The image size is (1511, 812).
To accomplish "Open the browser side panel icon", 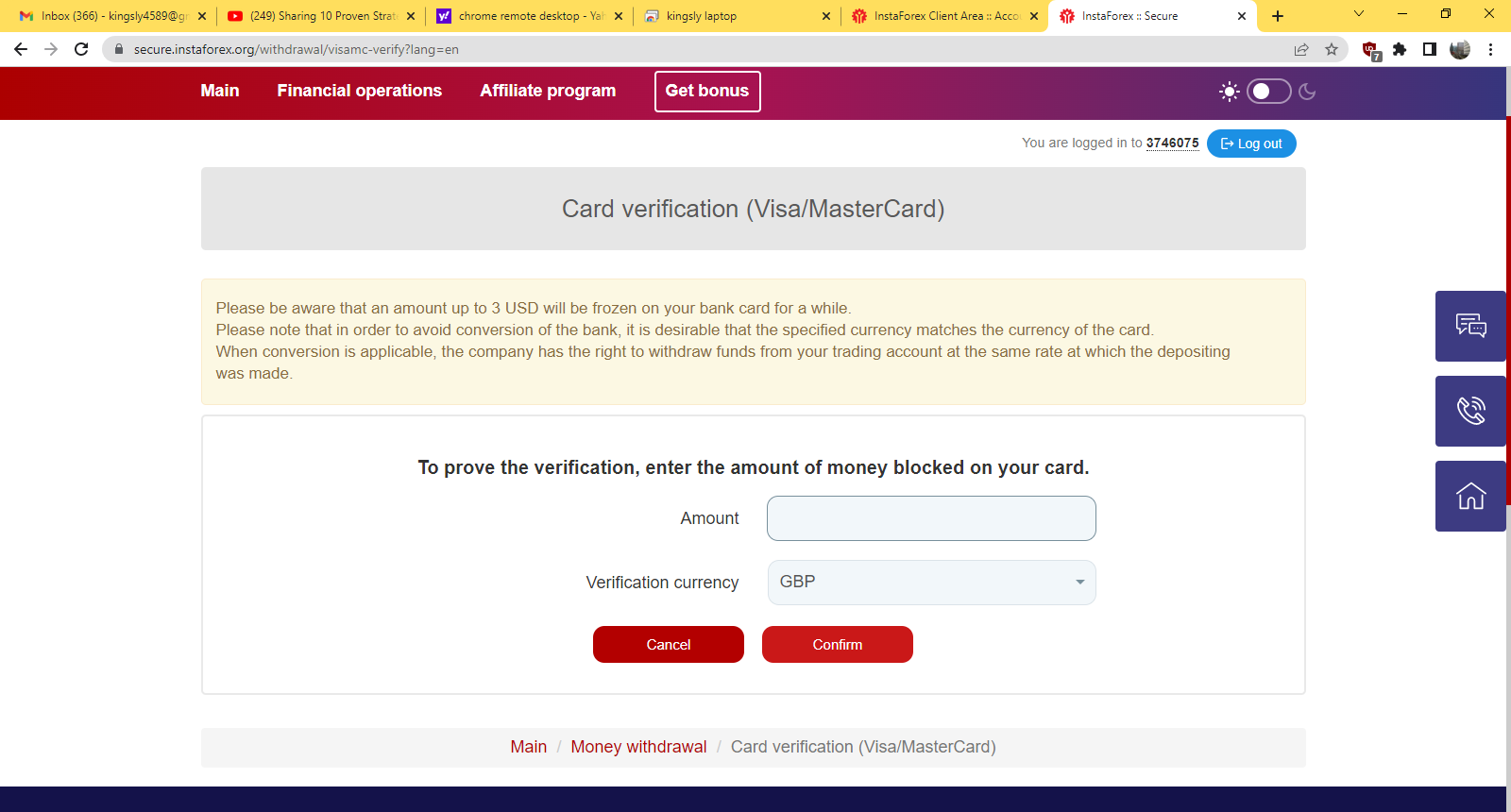I will [x=1430, y=49].
